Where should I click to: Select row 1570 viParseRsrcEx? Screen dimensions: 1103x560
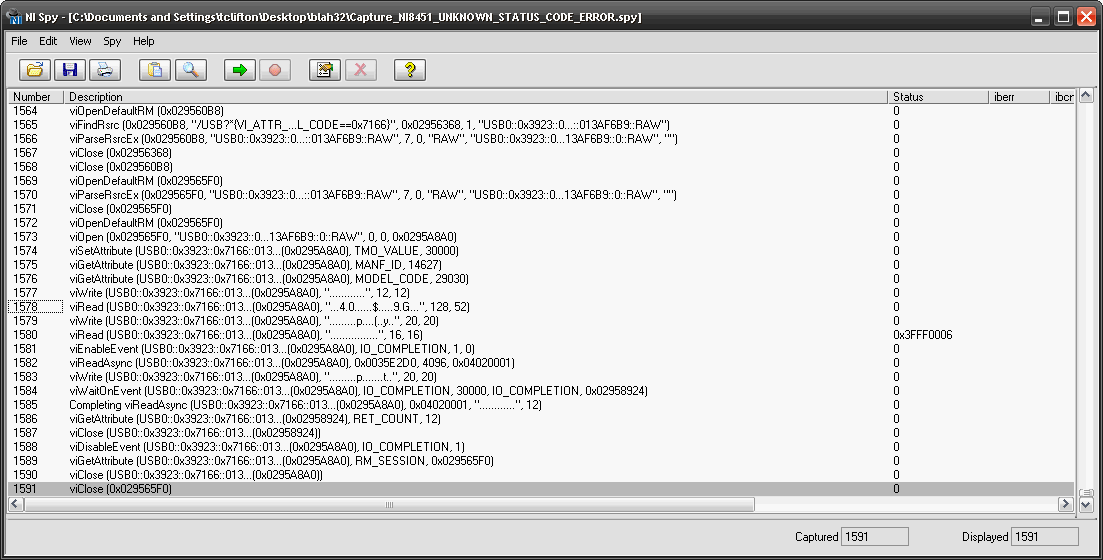coord(541,195)
